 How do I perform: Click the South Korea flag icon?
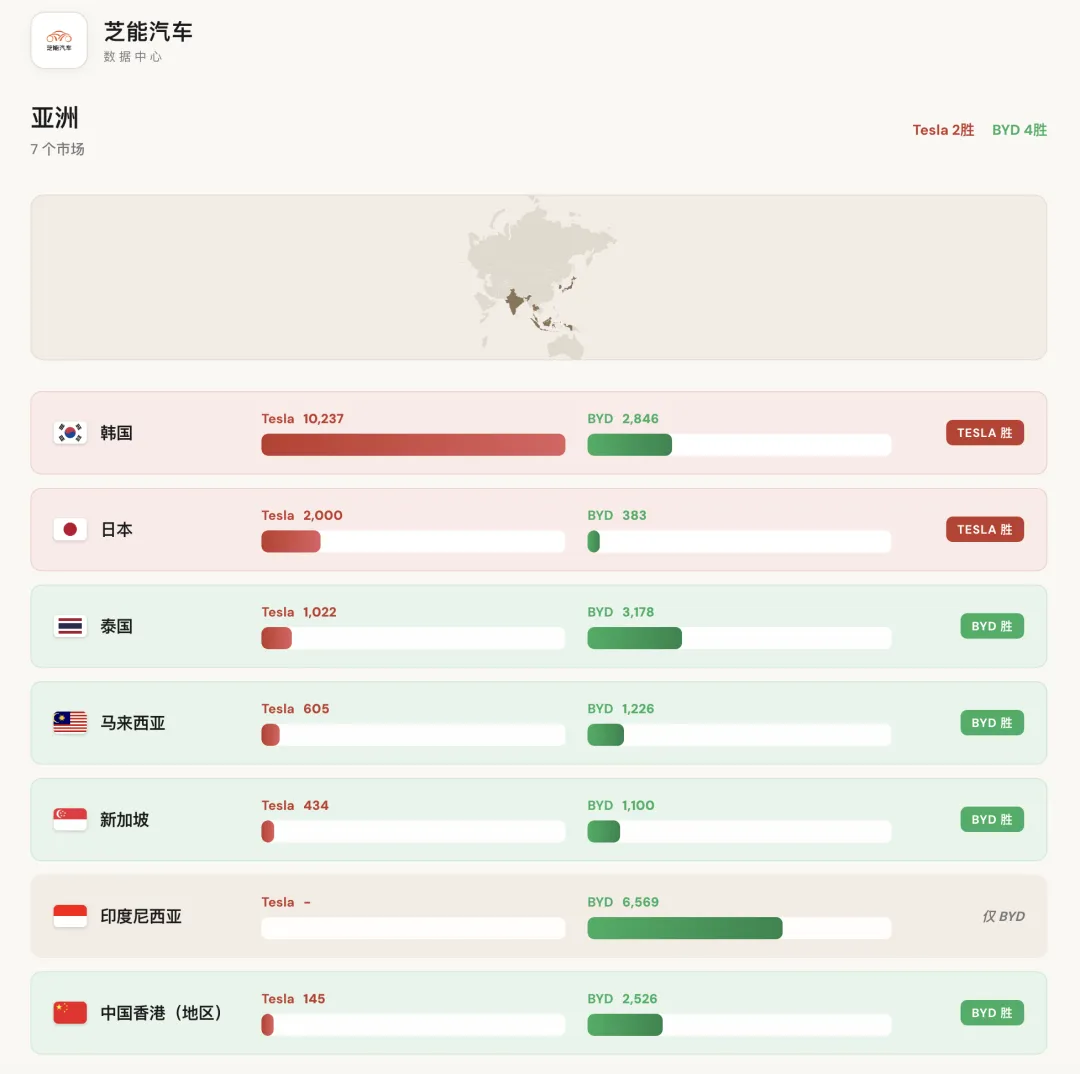70,433
